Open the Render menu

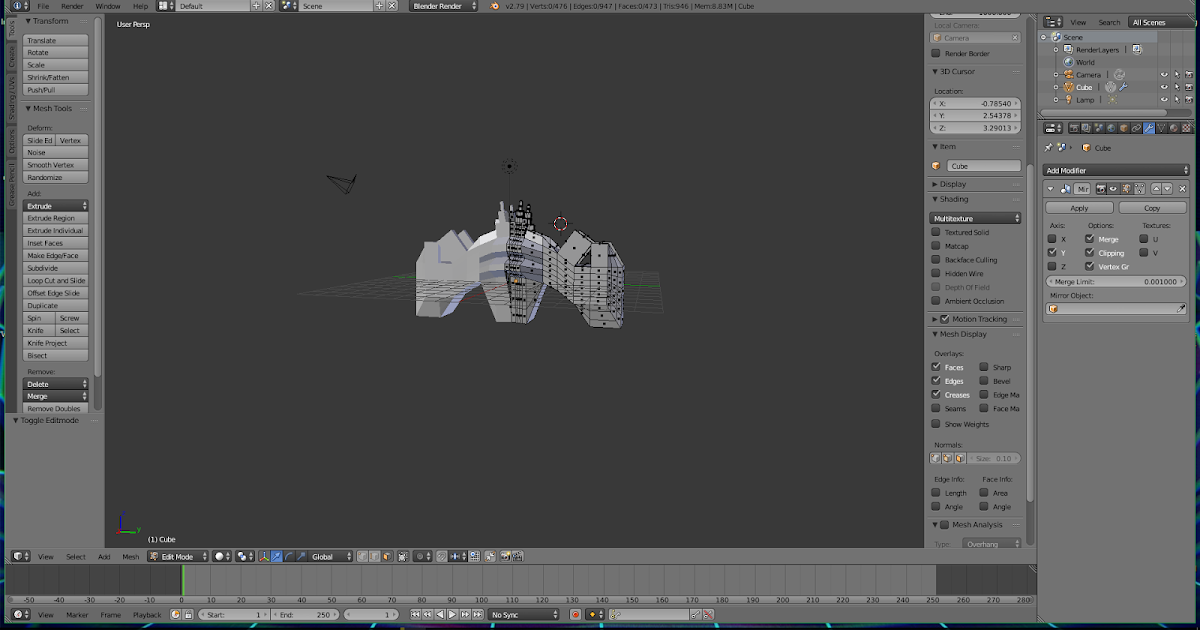[x=72, y=6]
